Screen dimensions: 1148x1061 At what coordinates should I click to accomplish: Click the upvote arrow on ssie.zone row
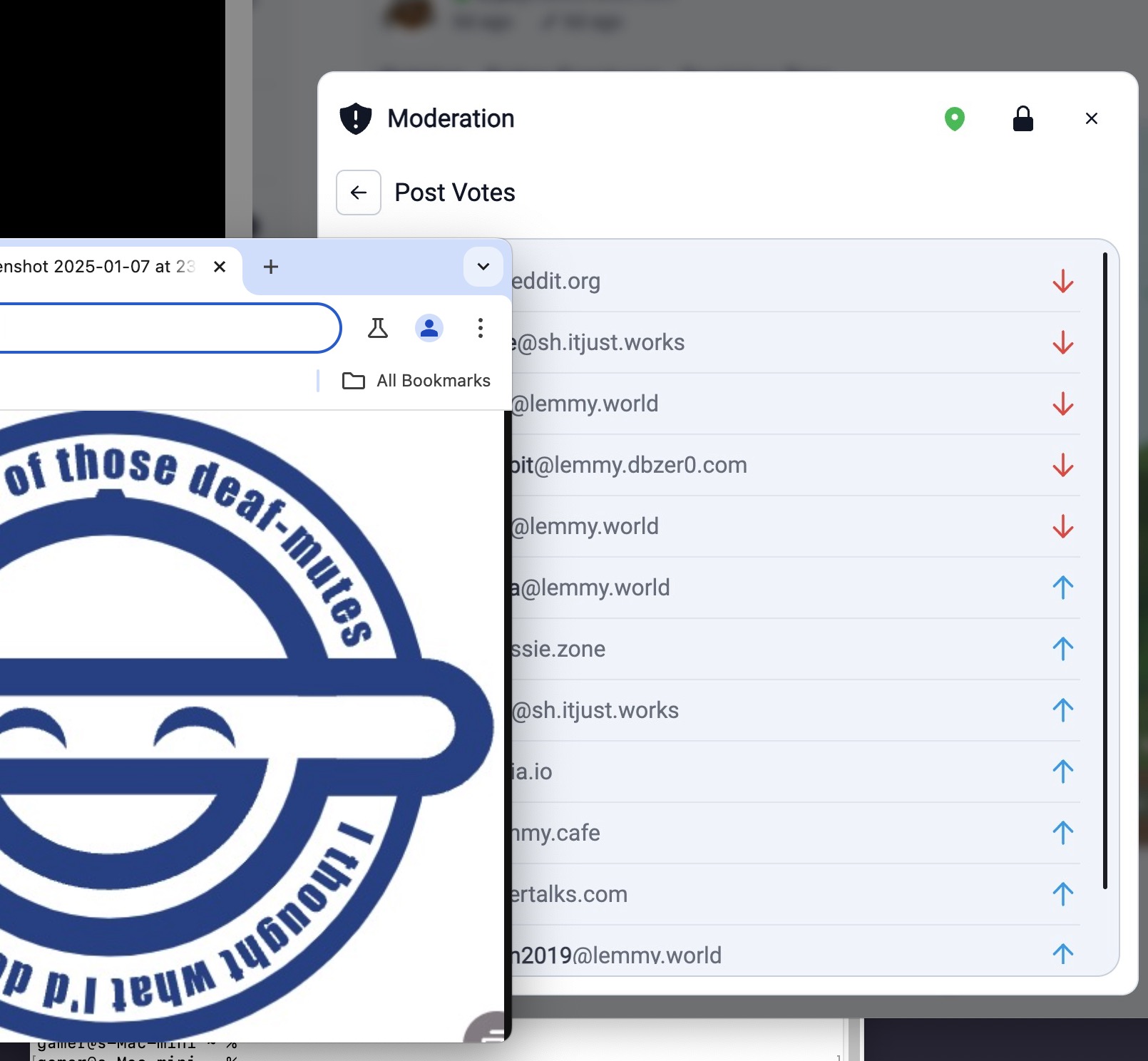pyautogui.click(x=1062, y=649)
